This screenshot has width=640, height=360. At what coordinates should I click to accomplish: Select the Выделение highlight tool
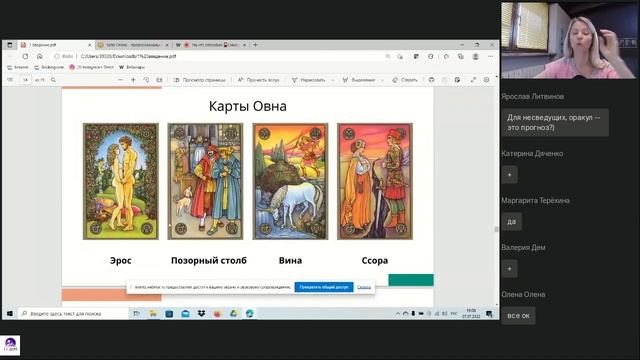tap(359, 80)
